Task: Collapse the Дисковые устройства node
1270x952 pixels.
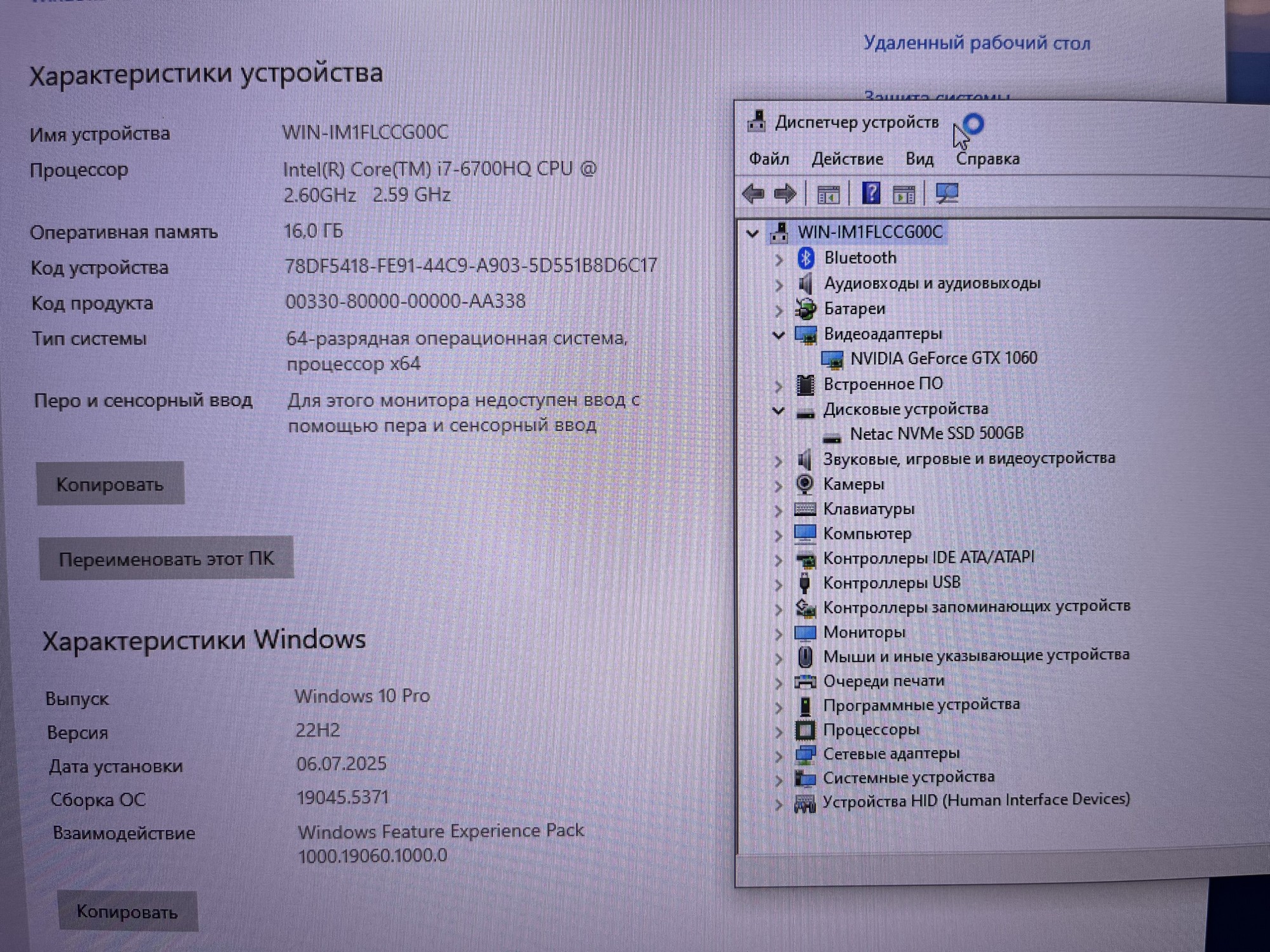Action: tap(779, 408)
